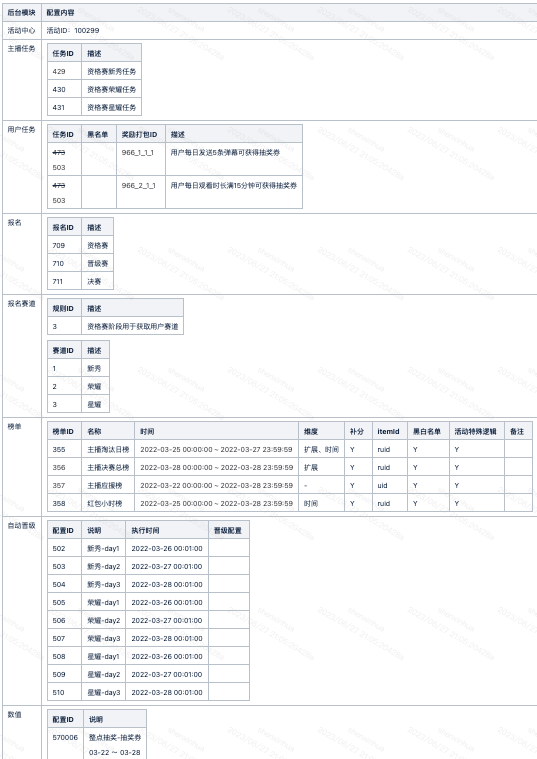Click 扩展、时间 dimension cell
The width and height of the screenshot is (537, 759).
click(x=322, y=449)
